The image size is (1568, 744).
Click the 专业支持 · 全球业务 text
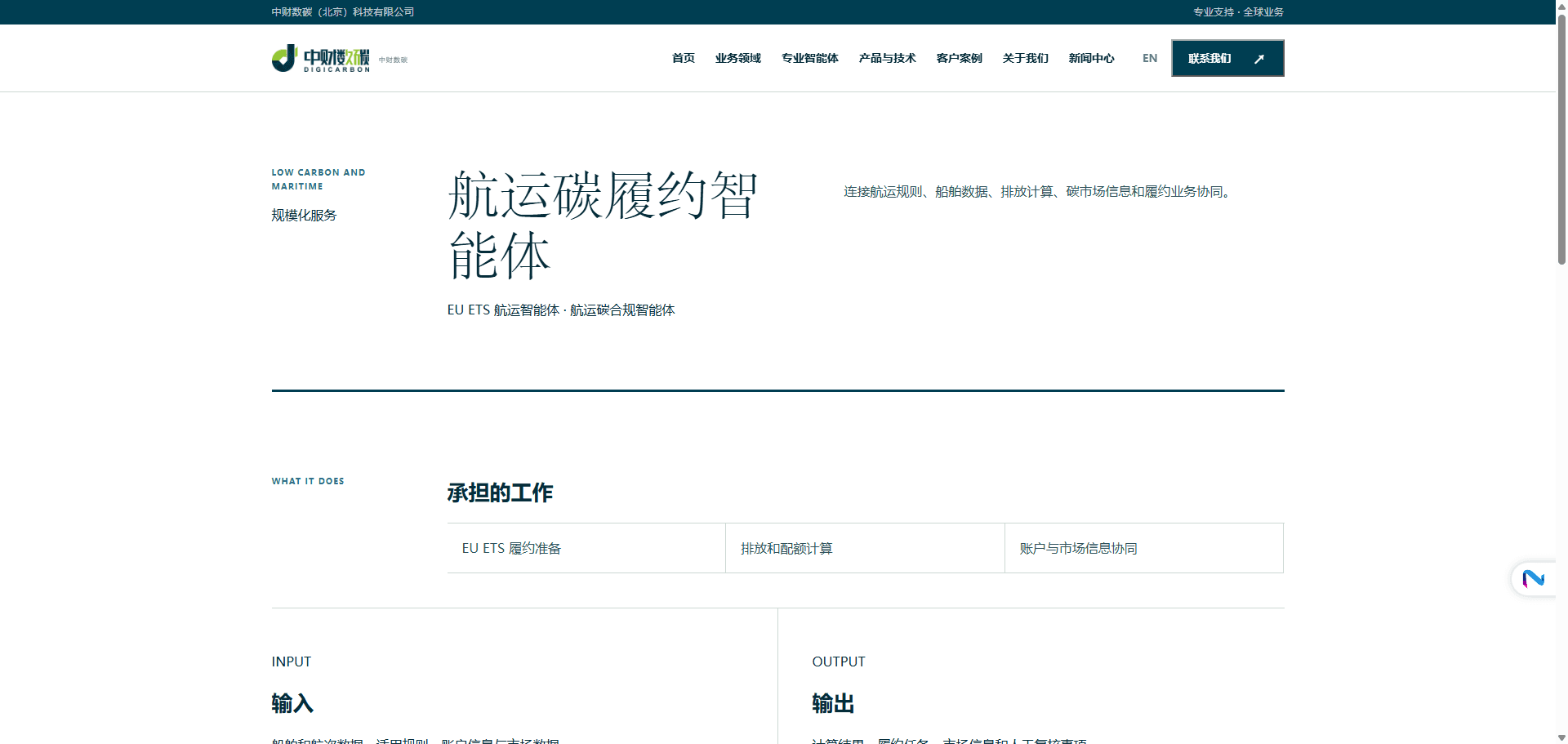coord(1238,12)
